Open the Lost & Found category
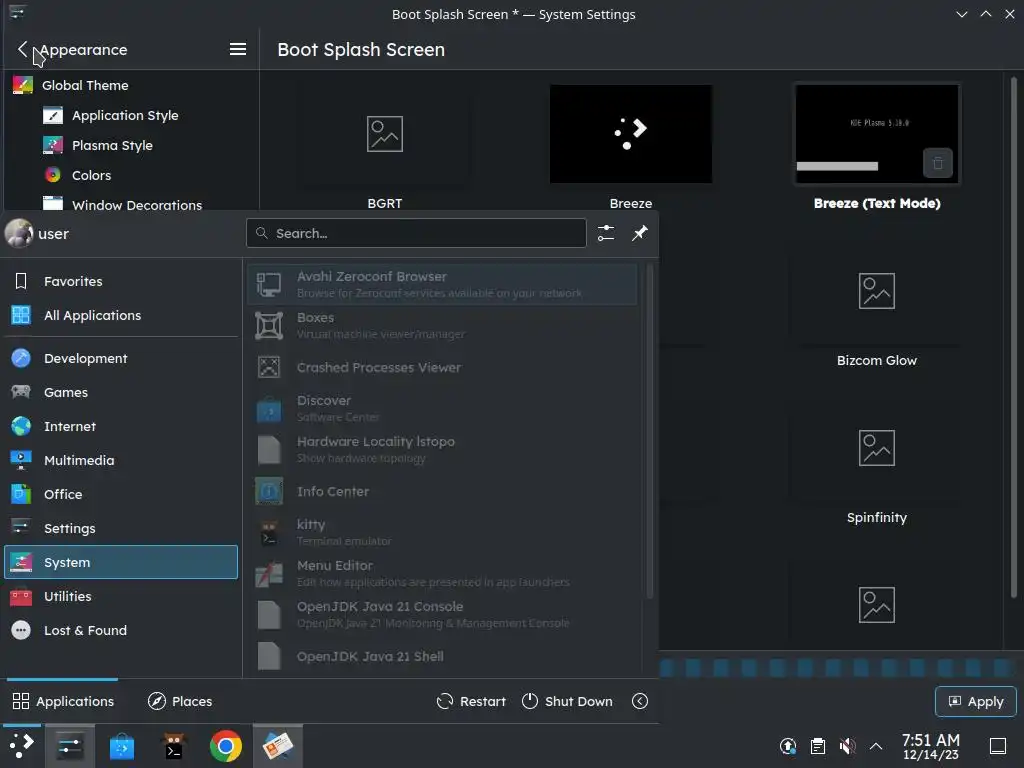1024x768 pixels. point(121,630)
